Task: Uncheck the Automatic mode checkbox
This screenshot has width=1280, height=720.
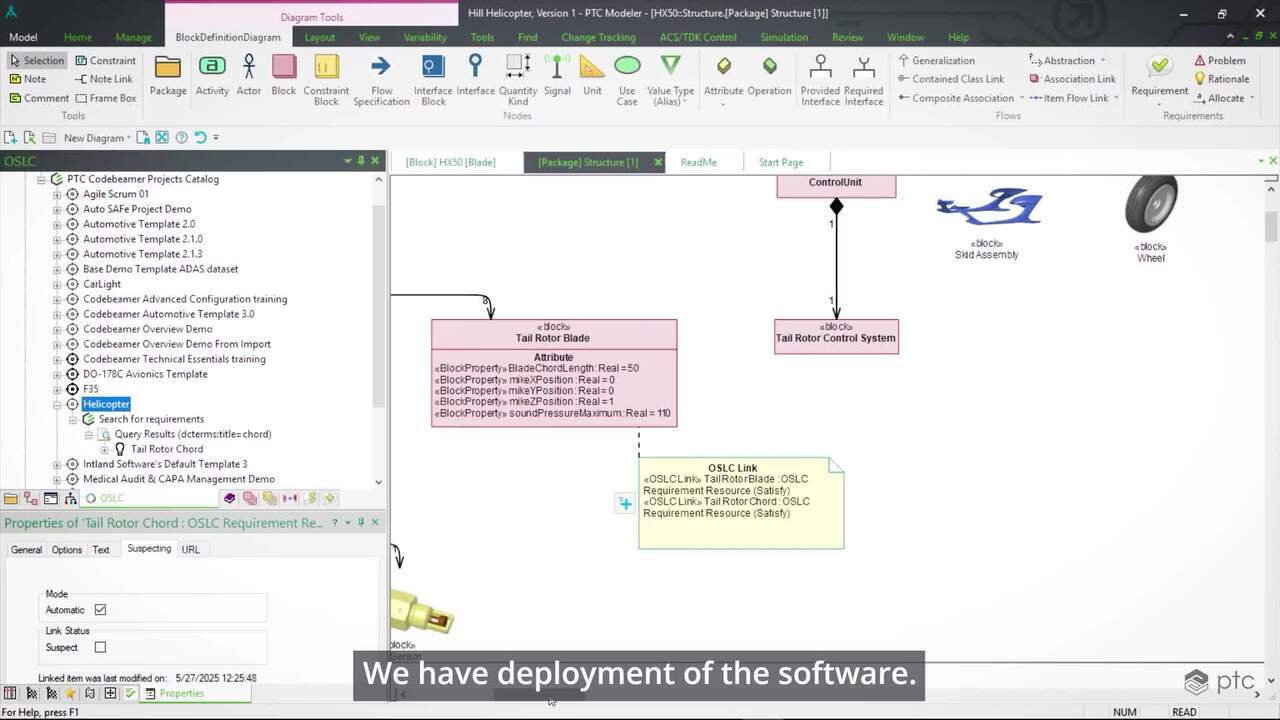Action: coord(100,610)
